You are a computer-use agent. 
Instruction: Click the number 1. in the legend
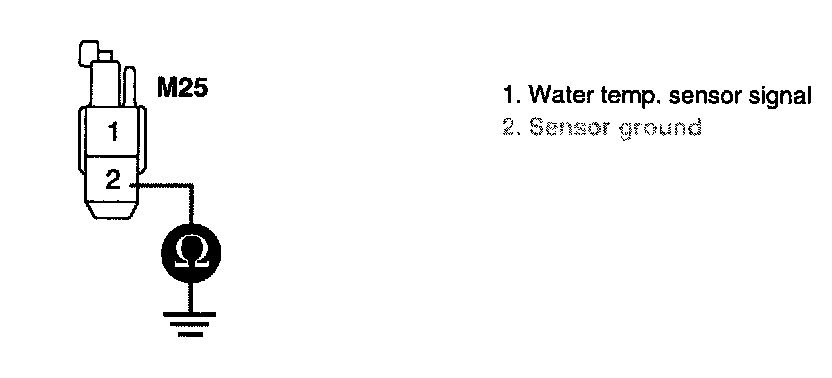[x=510, y=96]
